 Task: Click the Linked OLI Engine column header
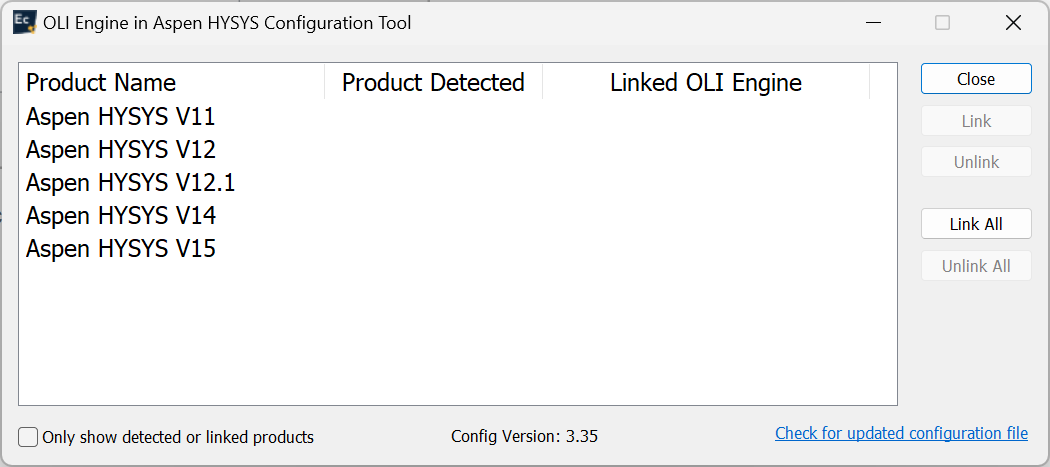(705, 82)
